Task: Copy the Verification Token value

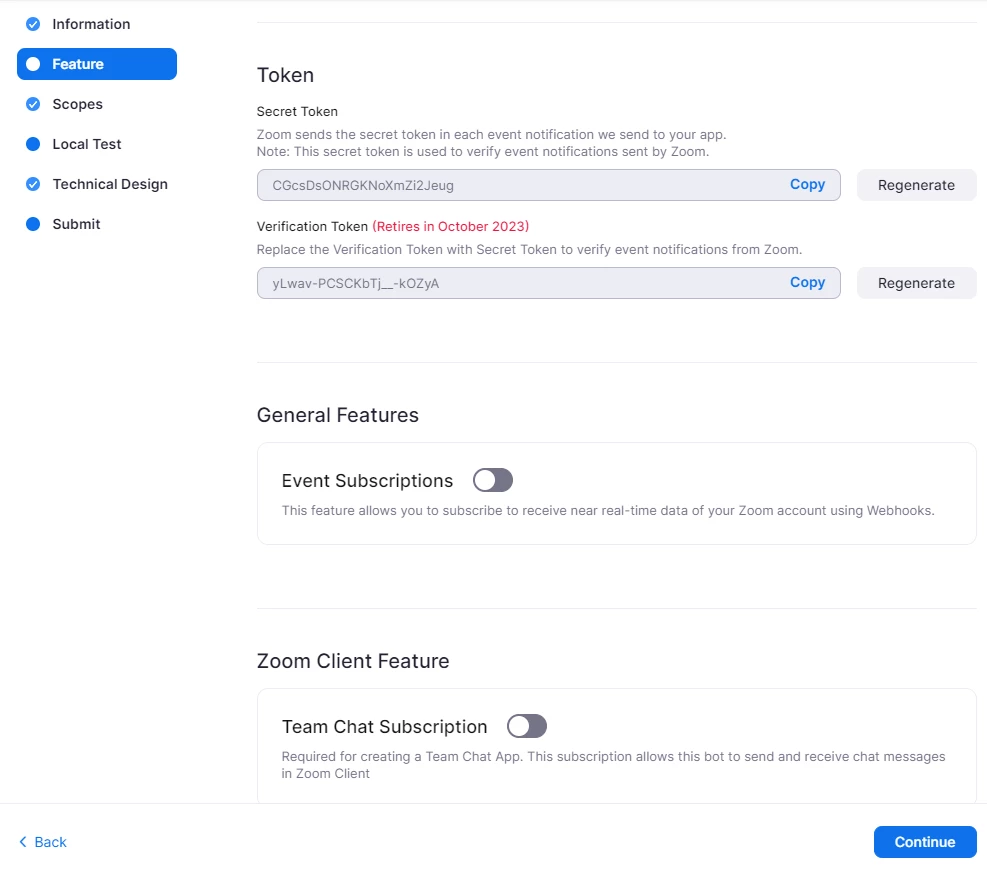Action: (x=807, y=283)
